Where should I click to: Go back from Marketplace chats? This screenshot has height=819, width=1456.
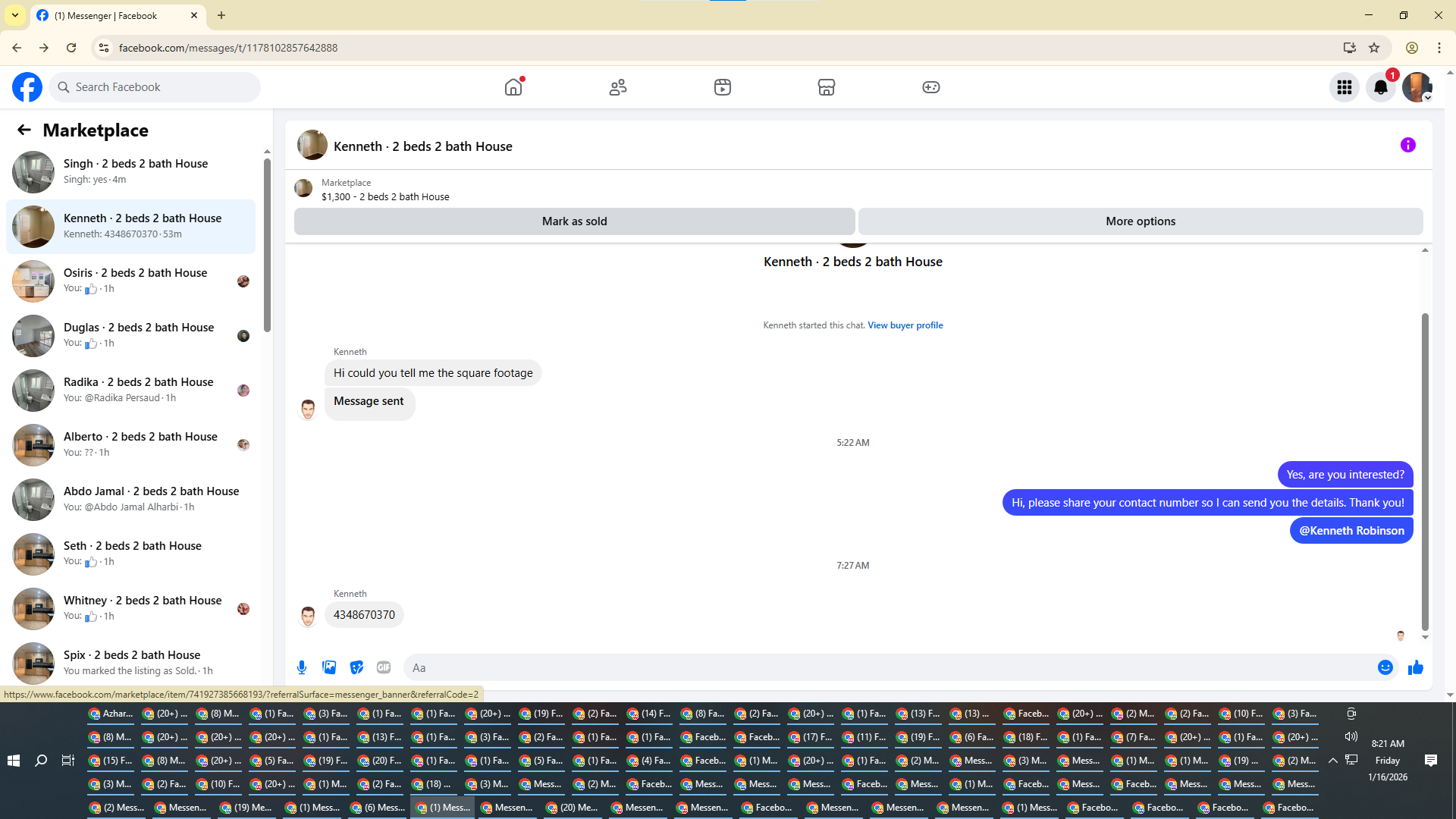(24, 130)
